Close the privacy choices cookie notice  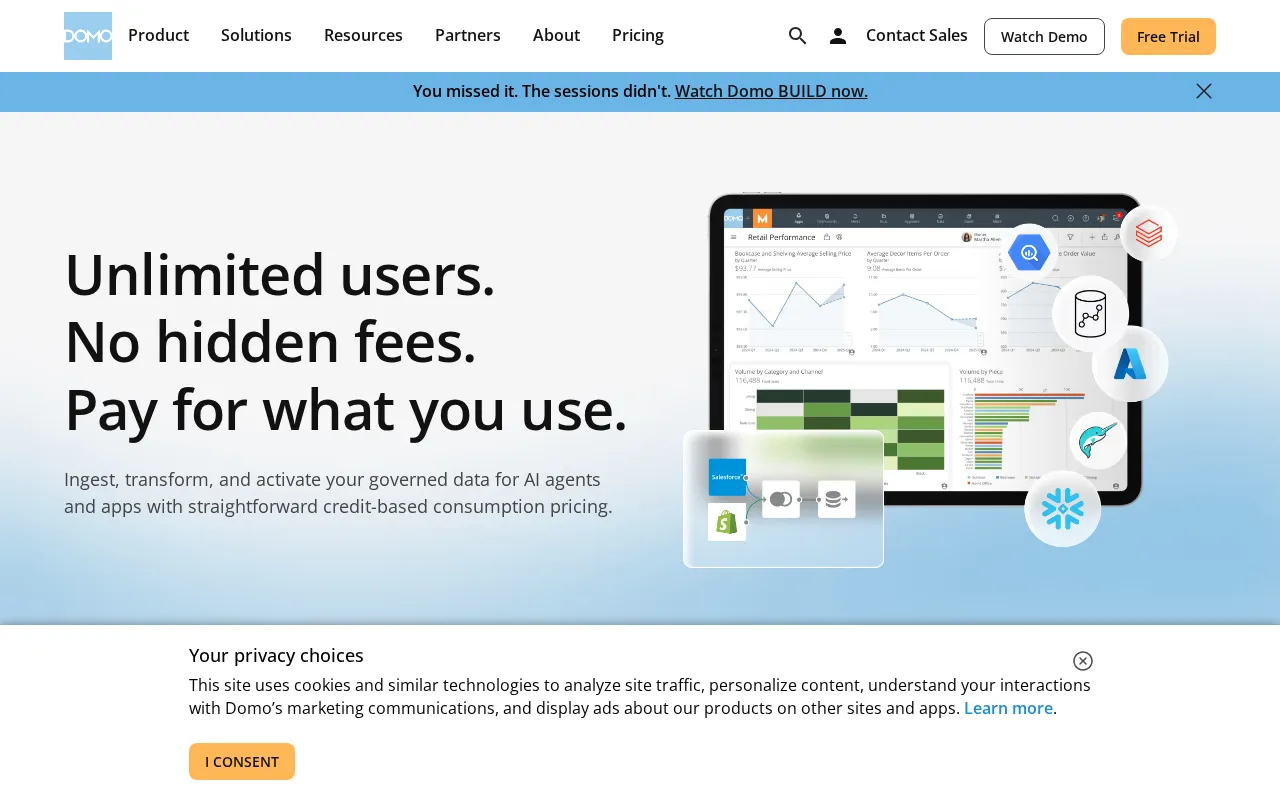(1083, 661)
